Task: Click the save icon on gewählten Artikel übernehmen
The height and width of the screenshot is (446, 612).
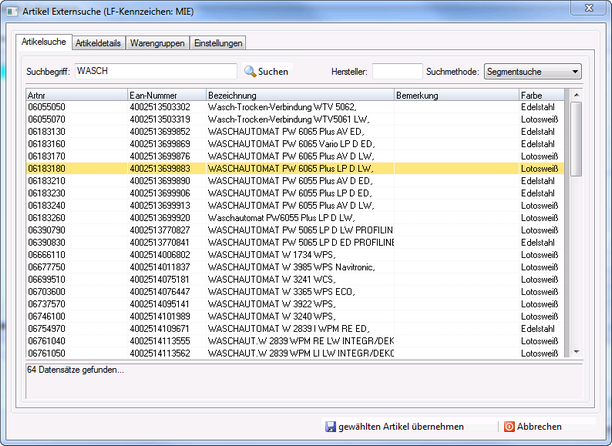Action: click(x=330, y=426)
